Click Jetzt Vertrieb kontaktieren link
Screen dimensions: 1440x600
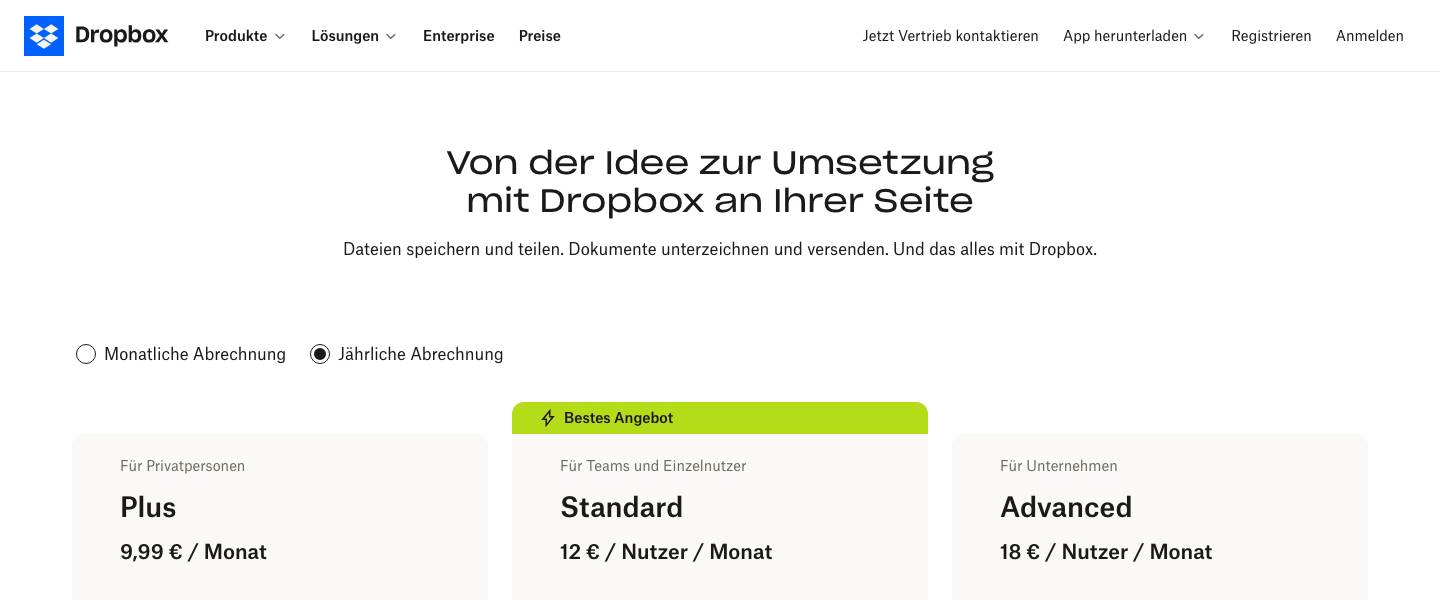coord(951,36)
